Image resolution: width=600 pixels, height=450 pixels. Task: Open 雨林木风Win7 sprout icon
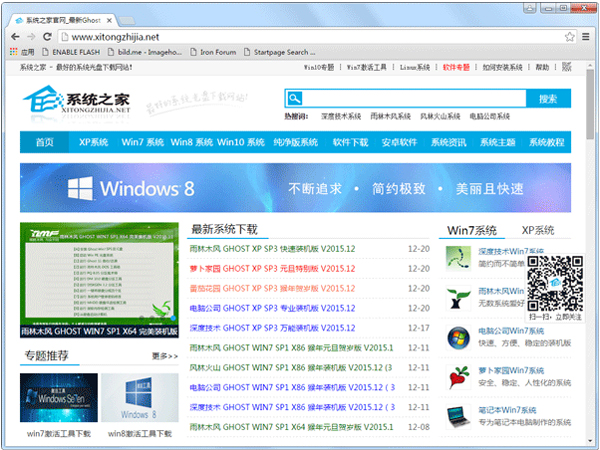pos(458,298)
